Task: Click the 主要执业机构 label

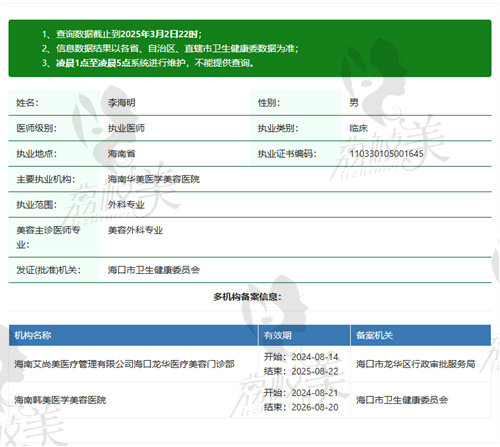Action: [x=46, y=179]
